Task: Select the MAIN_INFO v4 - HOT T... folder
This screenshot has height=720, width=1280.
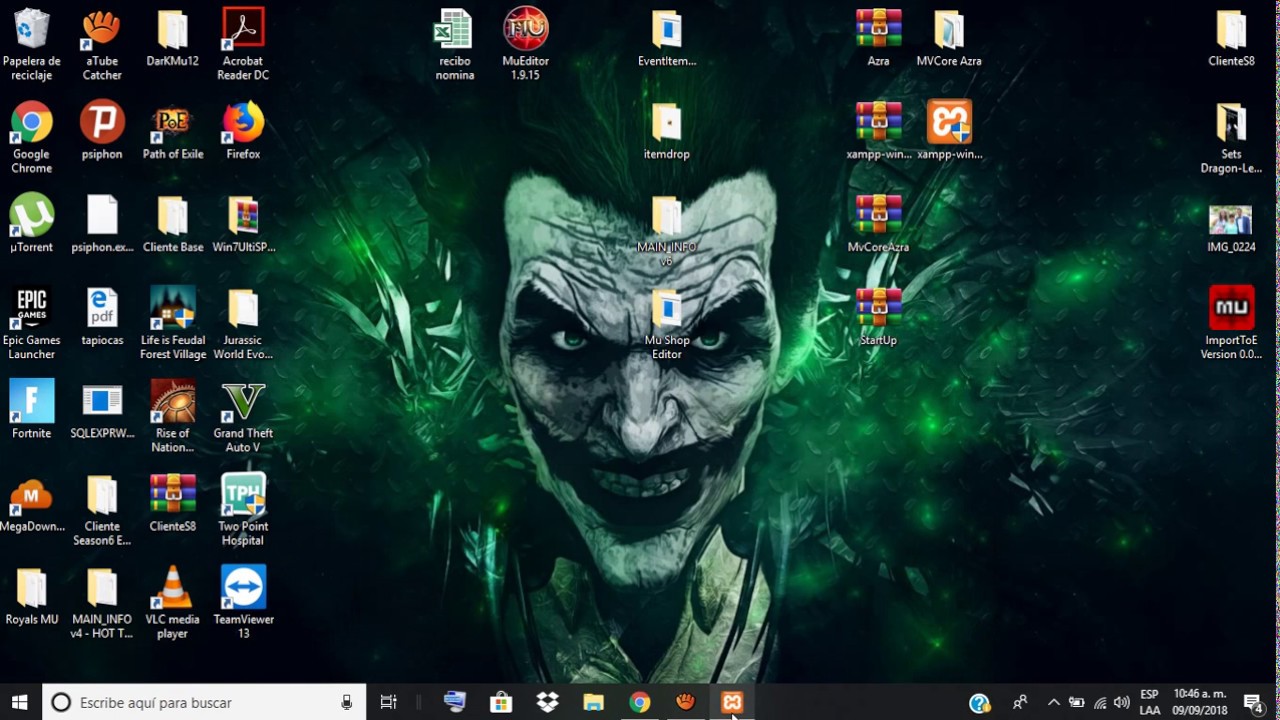Action: click(102, 602)
